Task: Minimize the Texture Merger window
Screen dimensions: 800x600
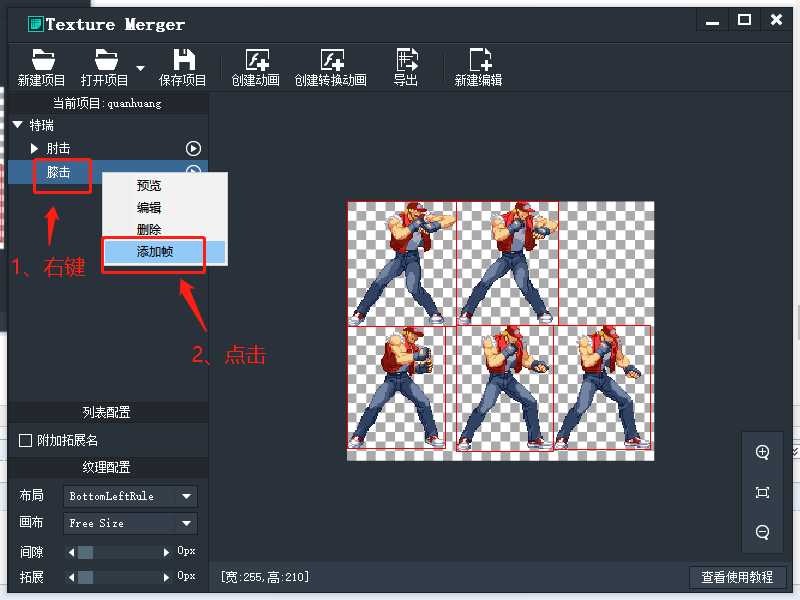Action: (712, 21)
